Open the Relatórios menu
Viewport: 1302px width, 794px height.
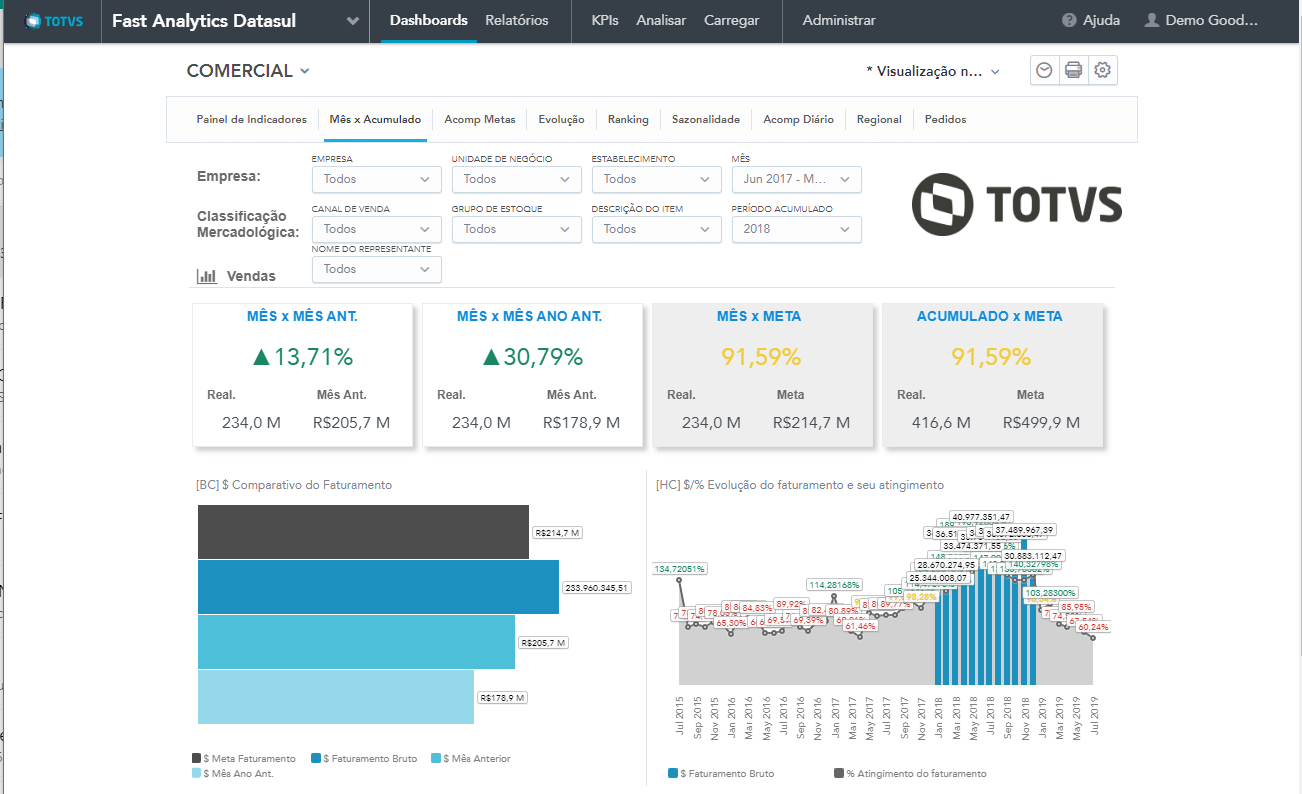coord(516,21)
